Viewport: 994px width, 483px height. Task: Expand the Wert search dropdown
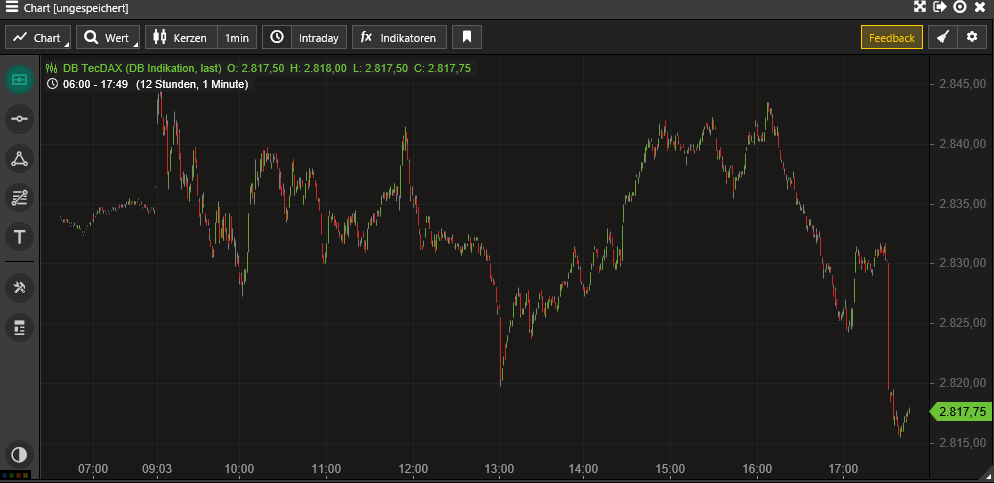108,38
